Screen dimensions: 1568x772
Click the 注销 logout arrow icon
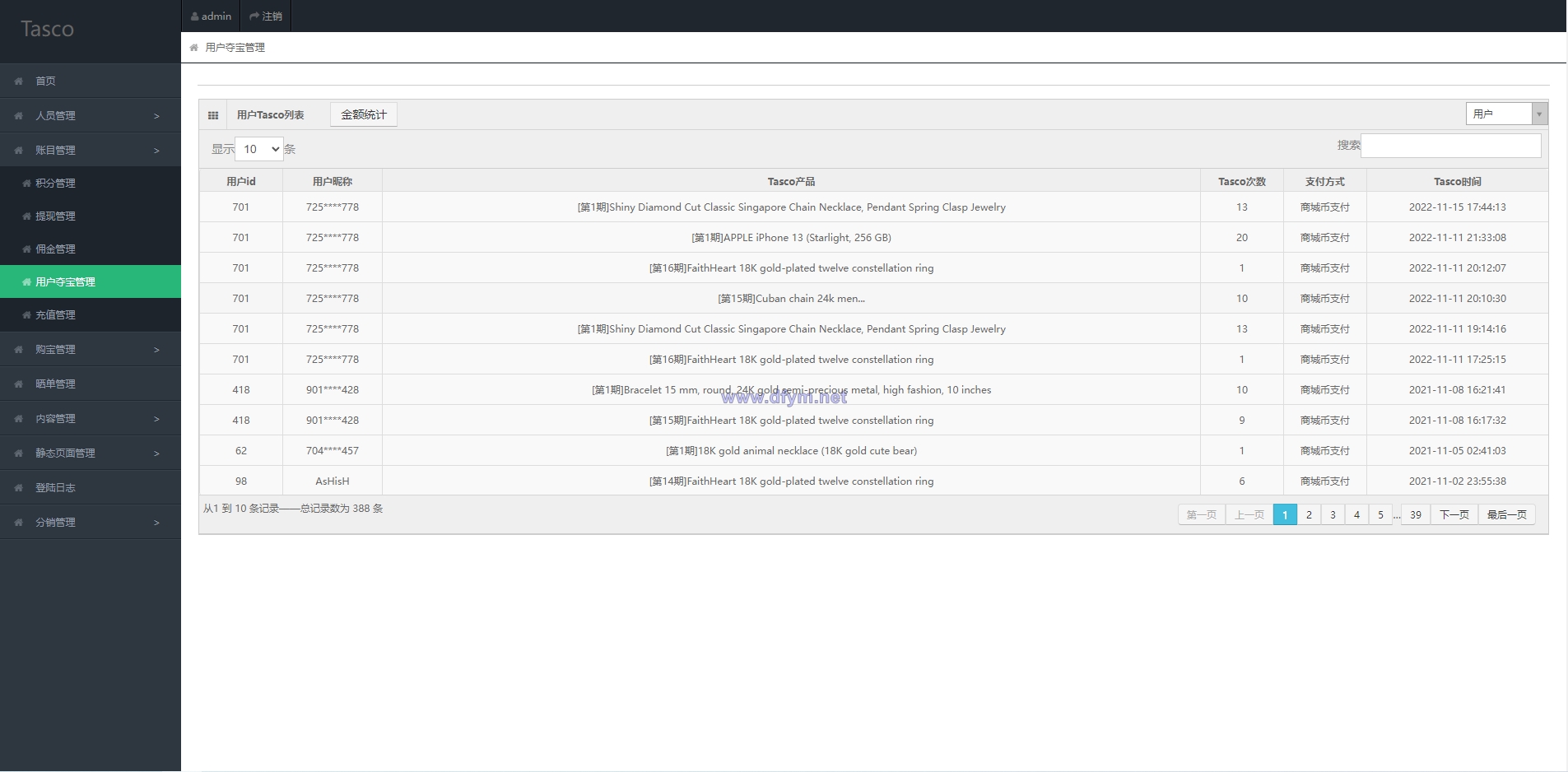(254, 16)
